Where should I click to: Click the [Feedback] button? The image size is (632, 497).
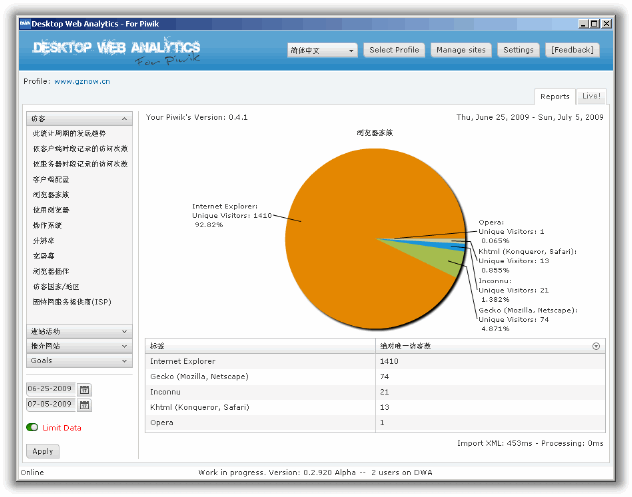coord(572,50)
